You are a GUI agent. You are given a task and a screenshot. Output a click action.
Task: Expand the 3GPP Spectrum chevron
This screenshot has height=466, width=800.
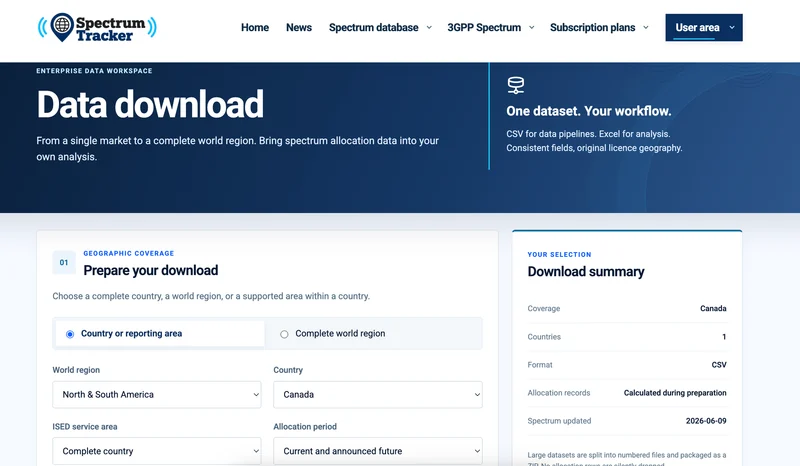(x=532, y=28)
